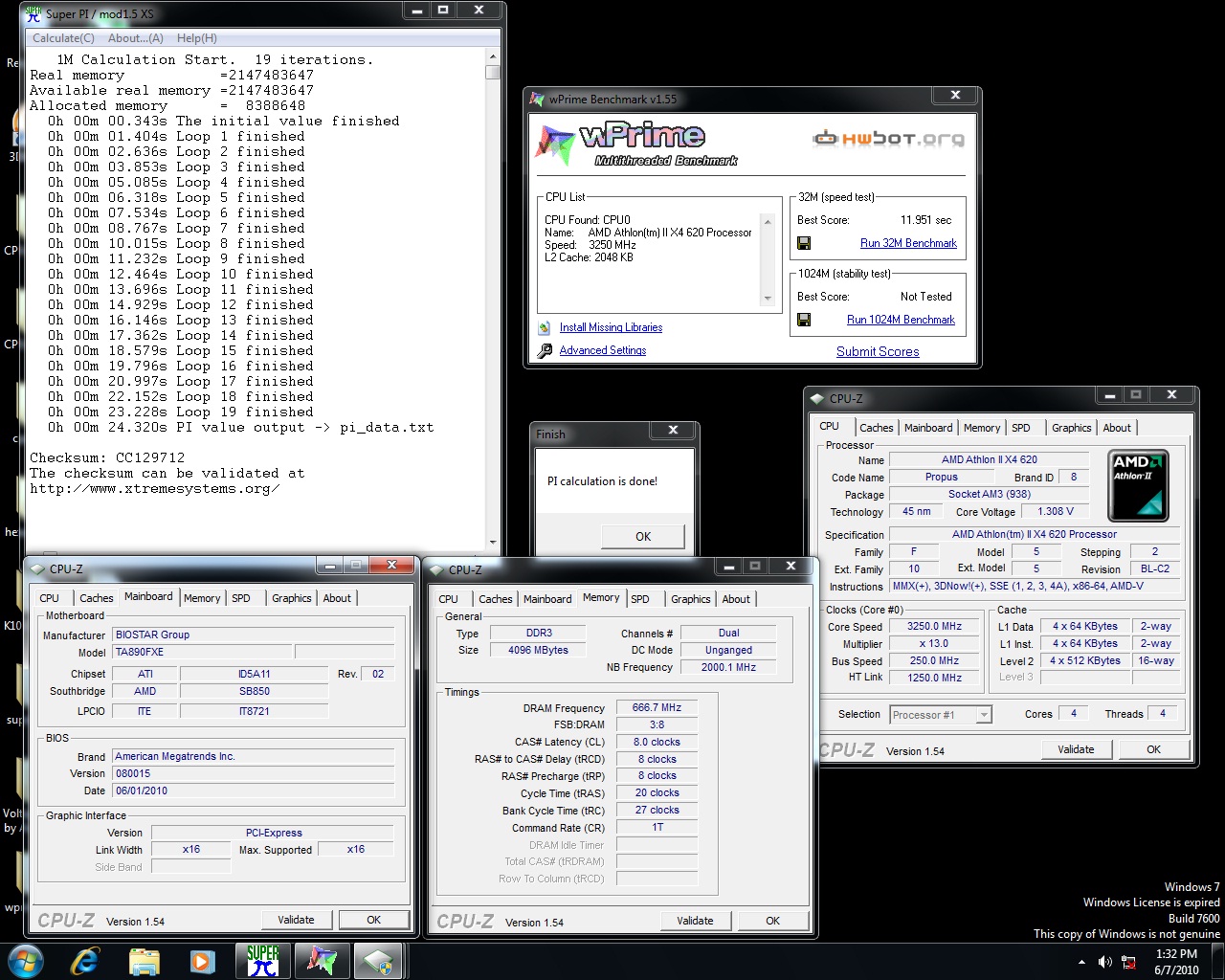Open the Calculate(C) menu in Super PI
The height and width of the screenshot is (980, 1225).
click(63, 38)
